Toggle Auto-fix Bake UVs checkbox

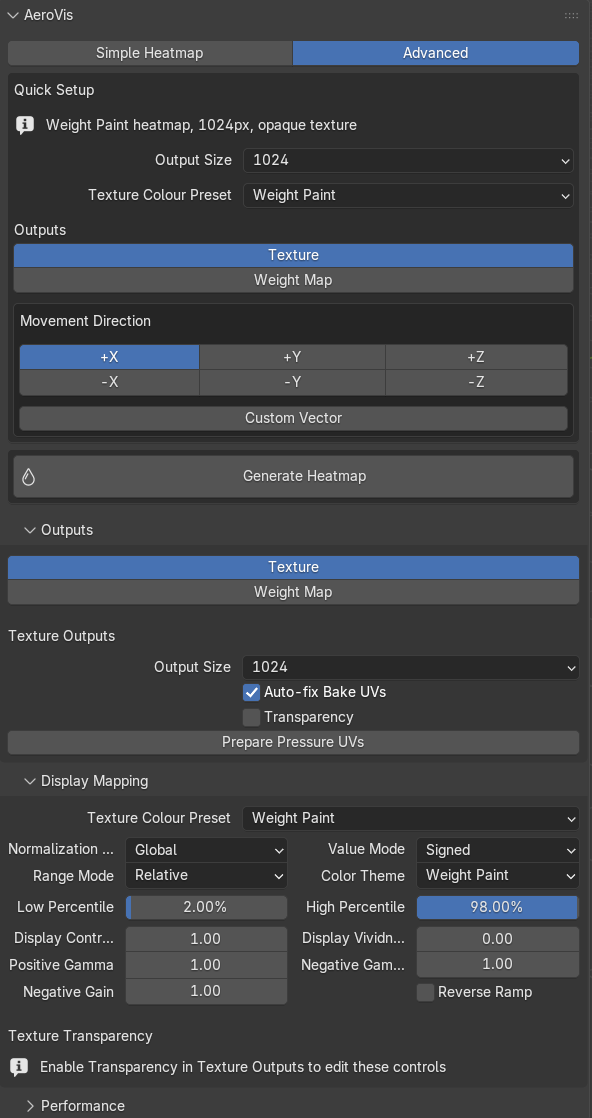coord(251,692)
